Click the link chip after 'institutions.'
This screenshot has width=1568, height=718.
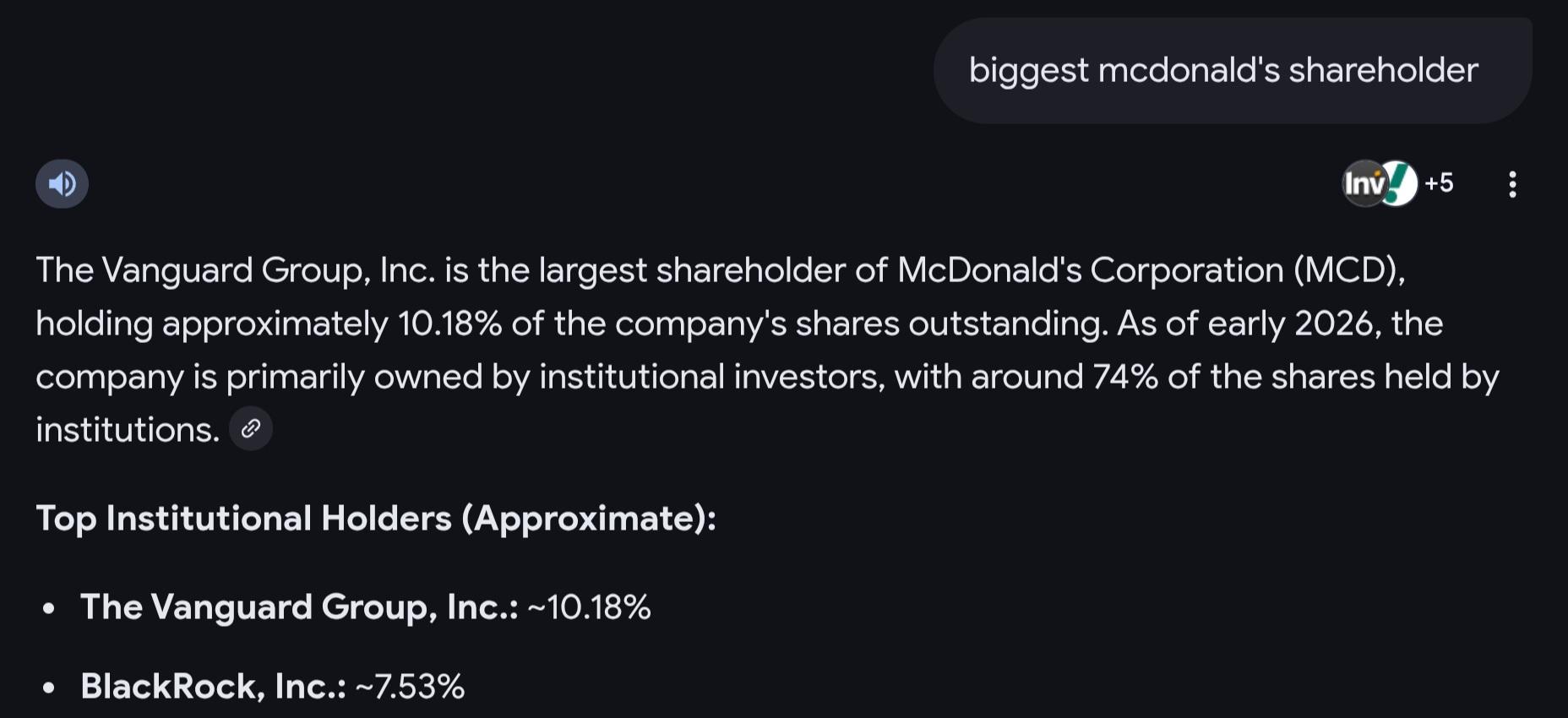(x=251, y=429)
